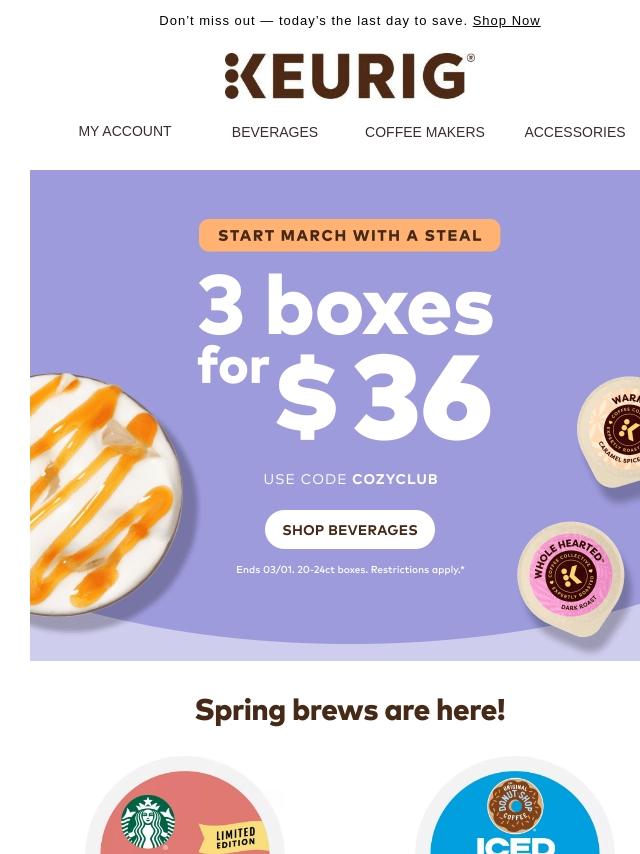Click the Starbucks siren logo on pod
This screenshot has width=640, height=854.
pyautogui.click(x=148, y=822)
